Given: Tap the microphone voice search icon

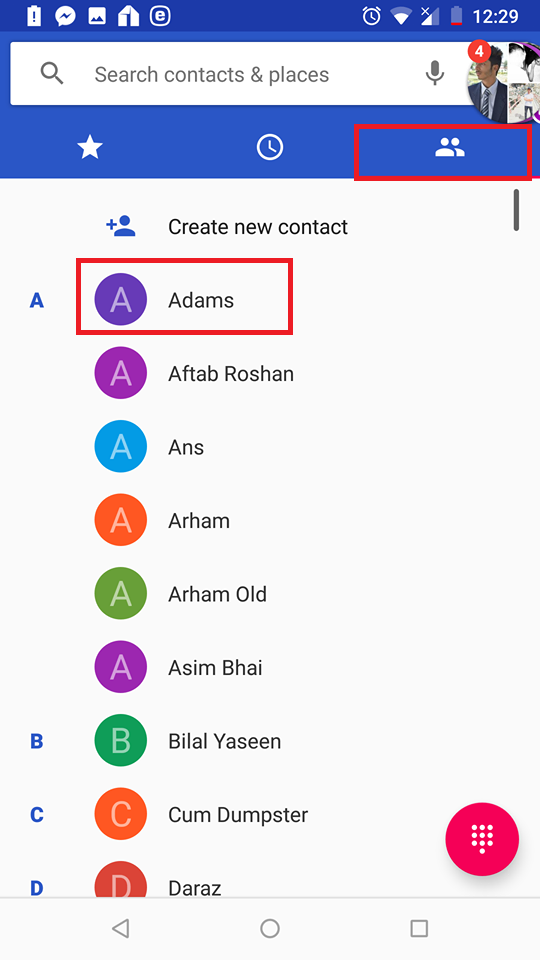Looking at the screenshot, I should 435,73.
